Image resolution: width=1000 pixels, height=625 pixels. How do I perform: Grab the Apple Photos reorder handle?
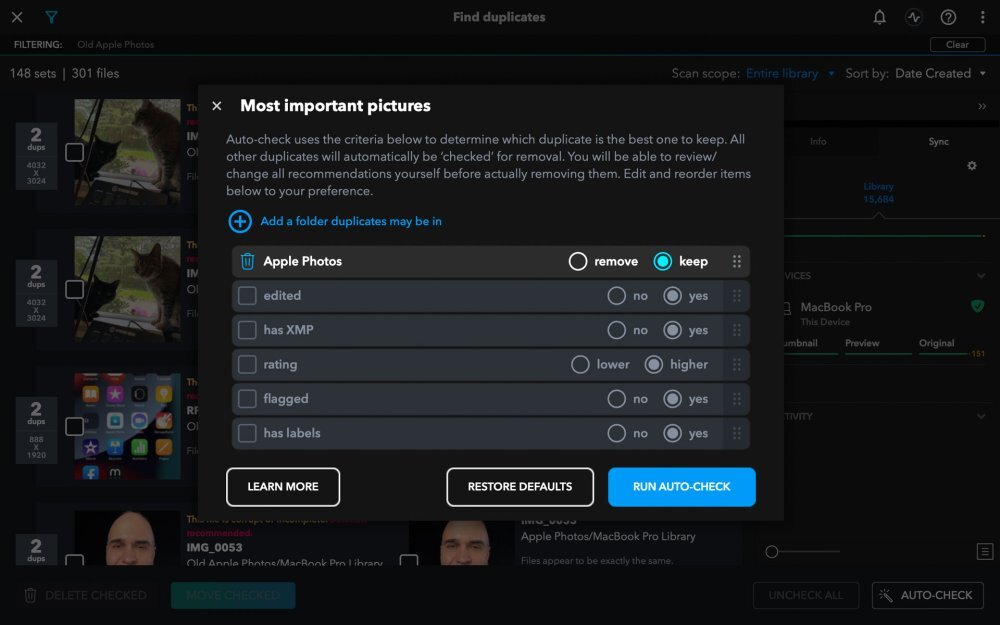pos(737,261)
